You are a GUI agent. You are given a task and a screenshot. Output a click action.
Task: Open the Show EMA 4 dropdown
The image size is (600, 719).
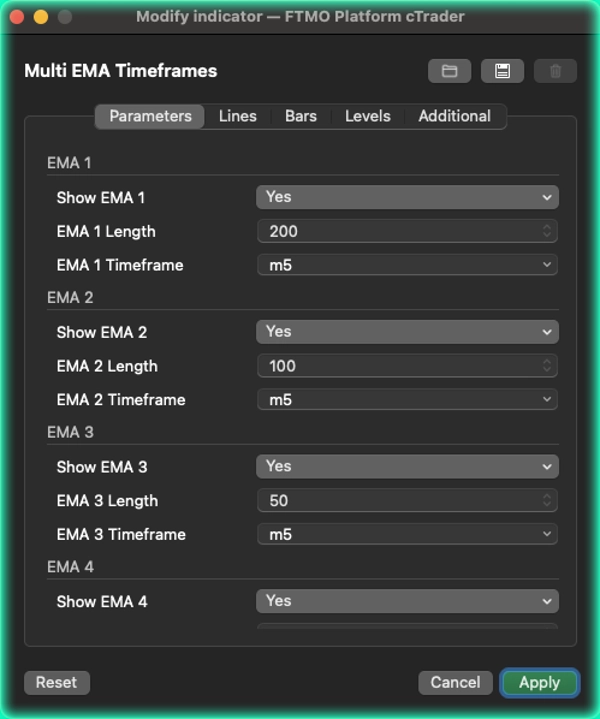point(407,601)
